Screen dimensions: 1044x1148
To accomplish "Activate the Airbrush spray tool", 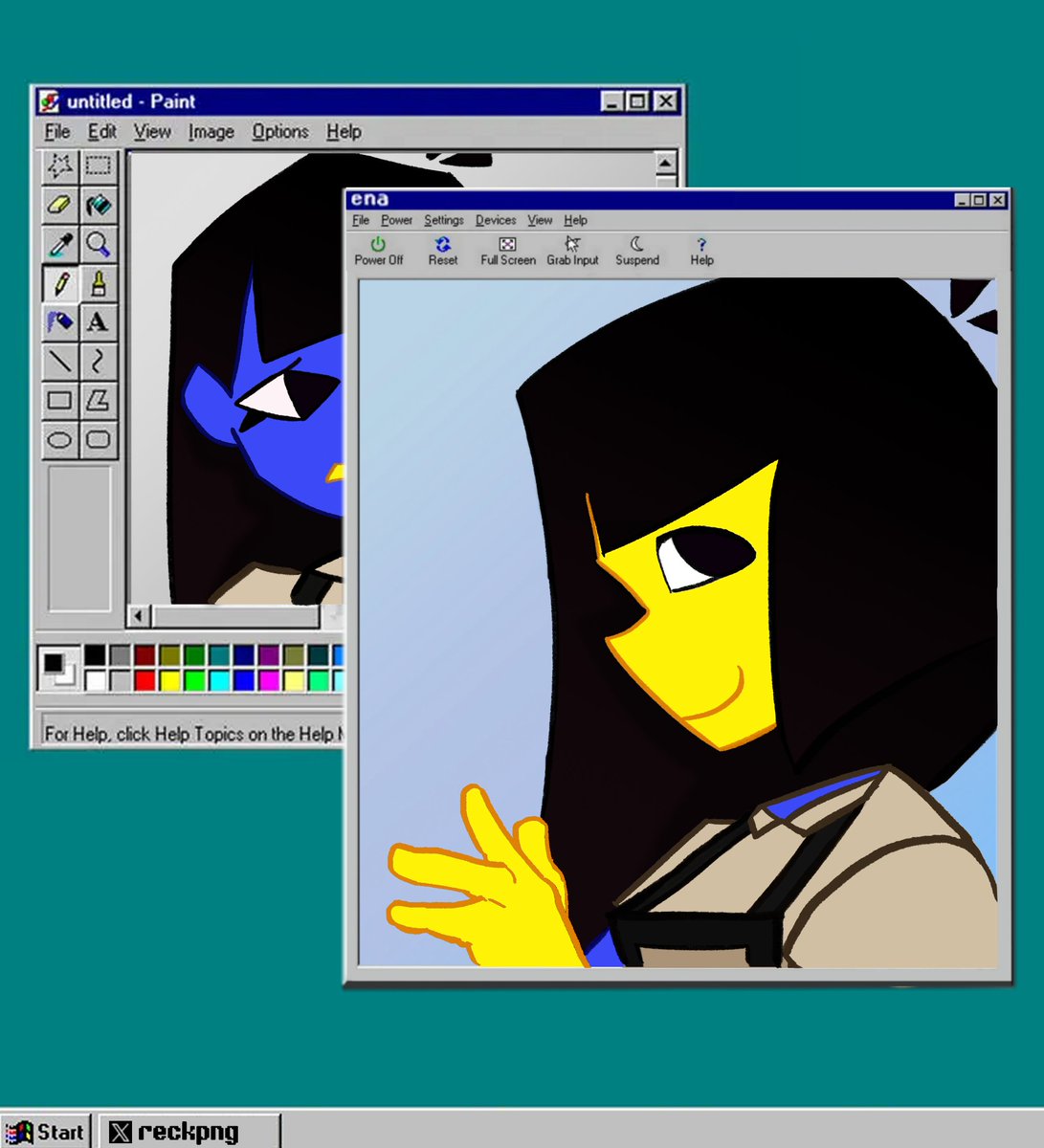I will pos(60,322).
